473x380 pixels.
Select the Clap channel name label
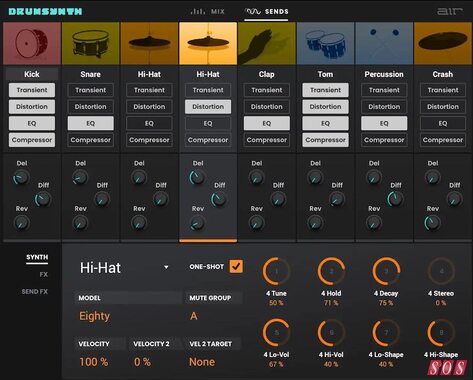[x=267, y=74]
